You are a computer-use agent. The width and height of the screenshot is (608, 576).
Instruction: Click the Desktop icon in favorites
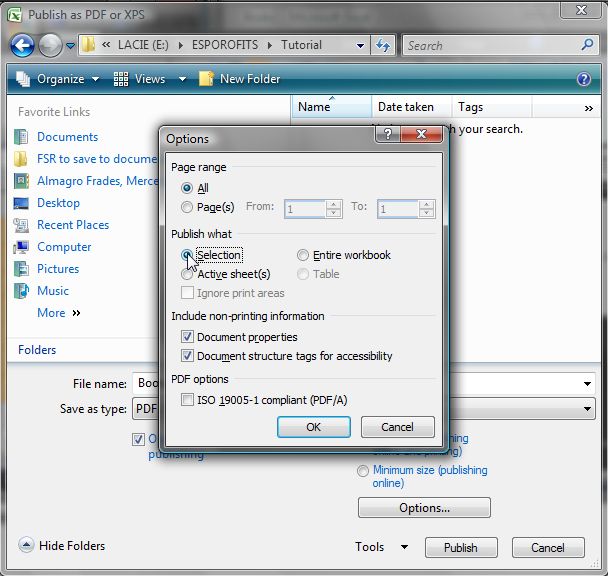21,203
